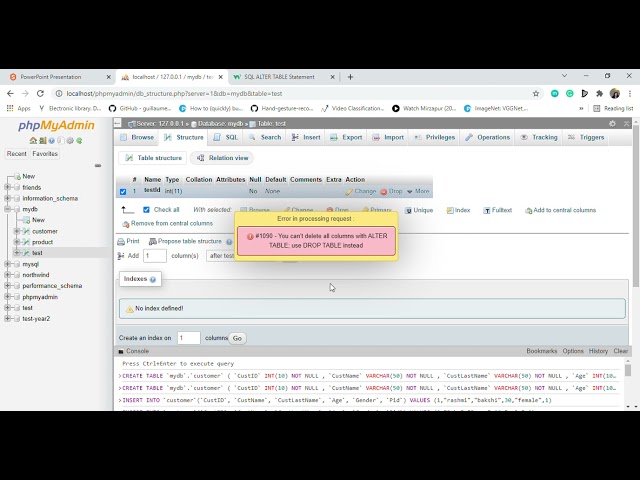The image size is (640, 480).
Task: Open Chrome extensions puzzle icon
Action: click(x=599, y=93)
